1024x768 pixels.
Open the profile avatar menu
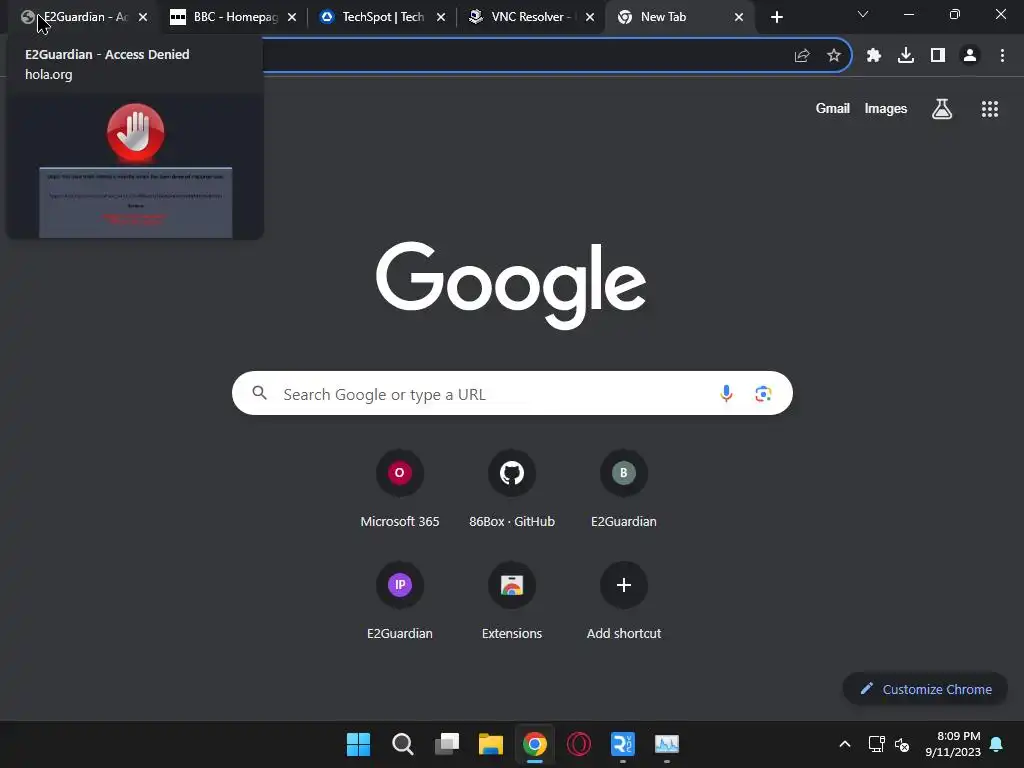click(x=970, y=56)
